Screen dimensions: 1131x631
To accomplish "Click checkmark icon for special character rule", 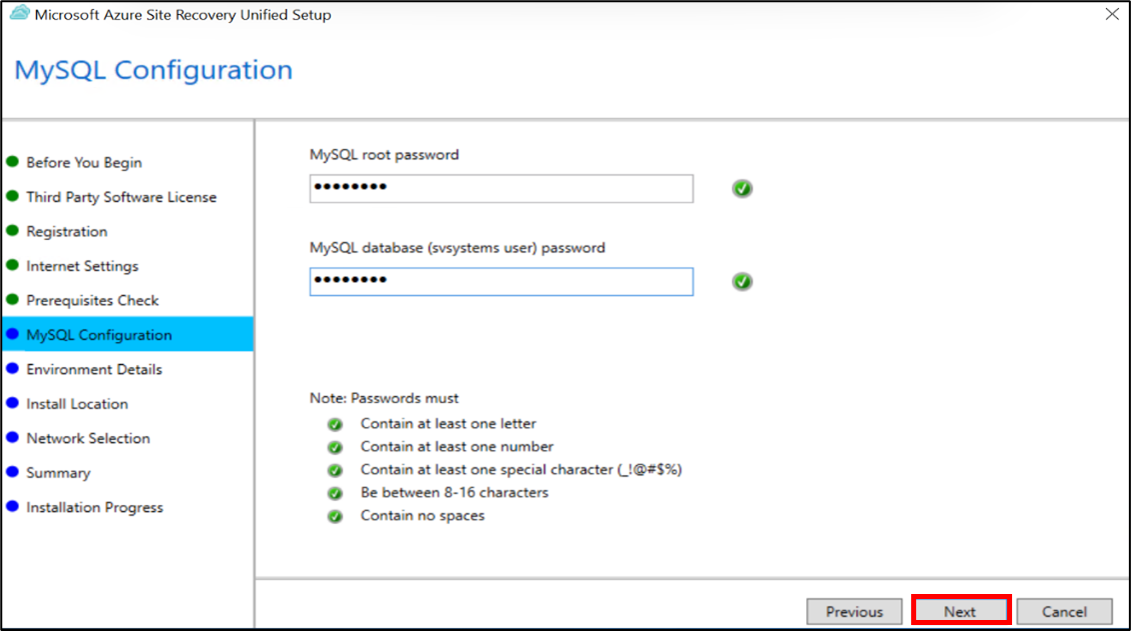I will click(335, 470).
